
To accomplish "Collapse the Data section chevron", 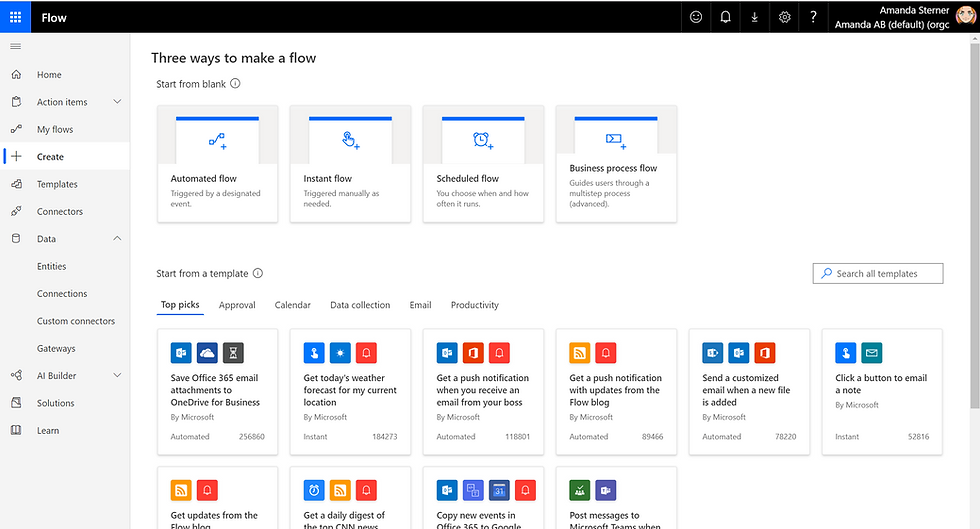I will 117,238.
